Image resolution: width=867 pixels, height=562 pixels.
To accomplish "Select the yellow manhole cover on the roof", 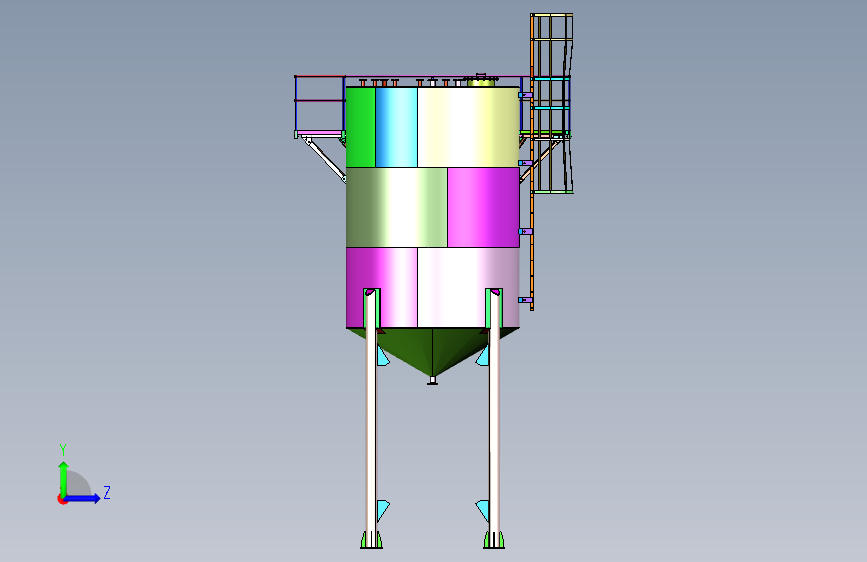I will (481, 82).
